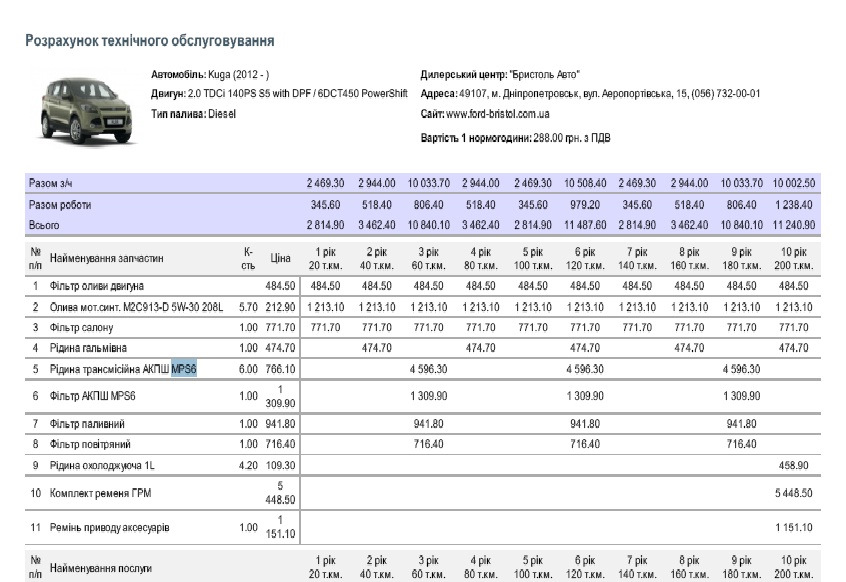Viewport: 846px width, 582px height.
Task: Click the engine description 2.0 TDCi 140PS line
Action: point(279,93)
